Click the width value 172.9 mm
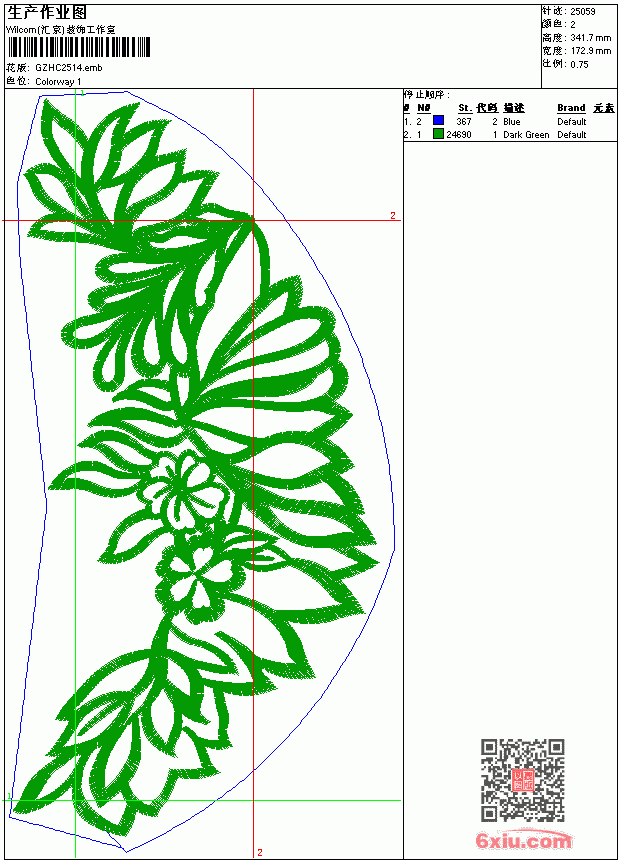 coord(590,51)
